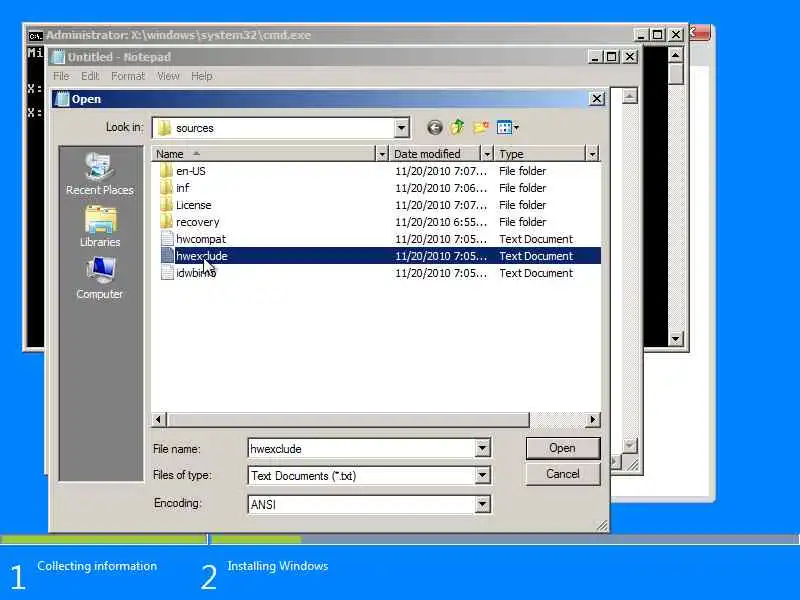Select the License folder name
800x600 pixels.
pos(193,205)
